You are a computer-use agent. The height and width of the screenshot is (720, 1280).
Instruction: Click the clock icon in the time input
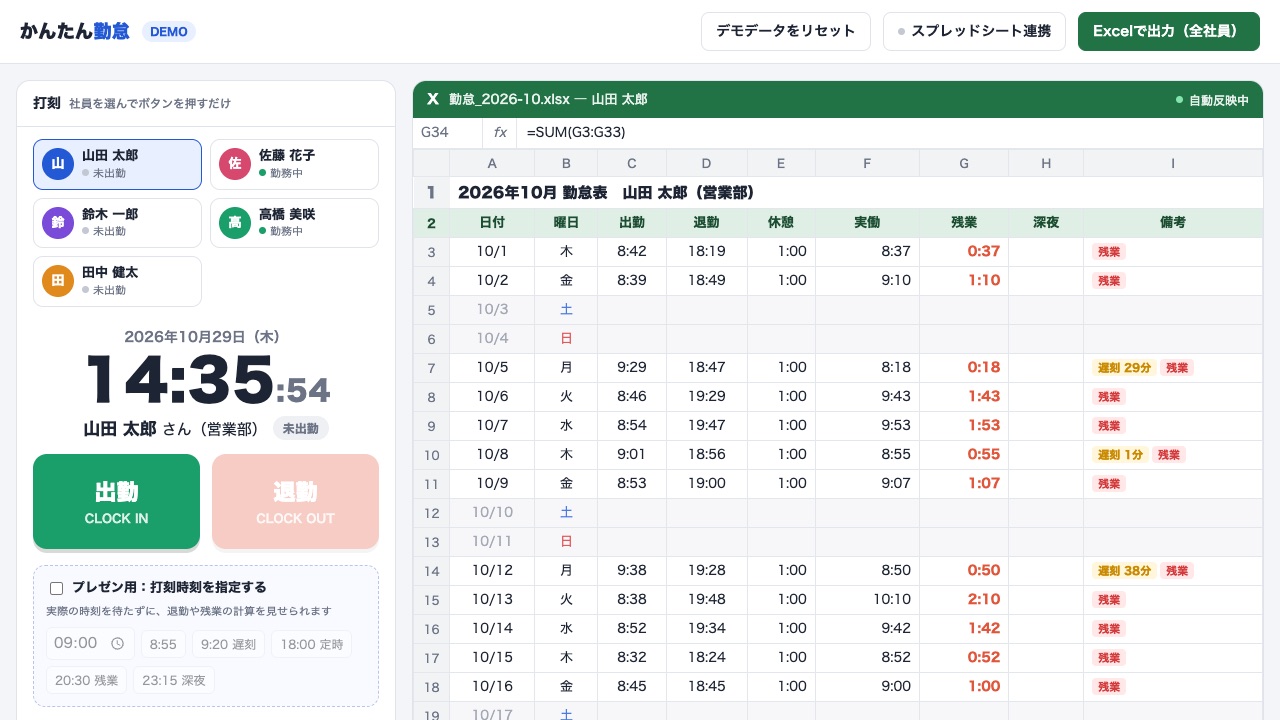click(x=117, y=644)
